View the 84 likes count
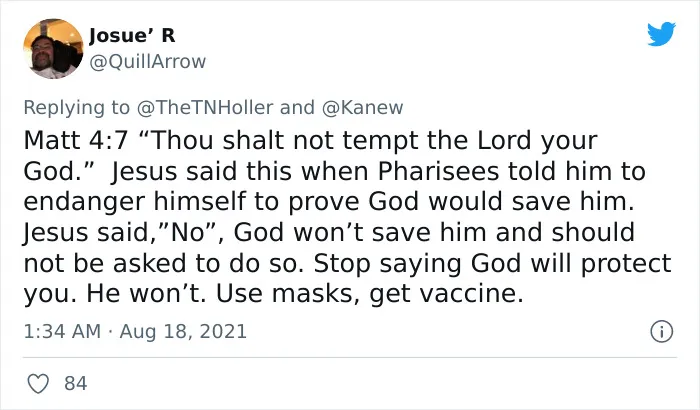700x410 pixels. click(75, 384)
